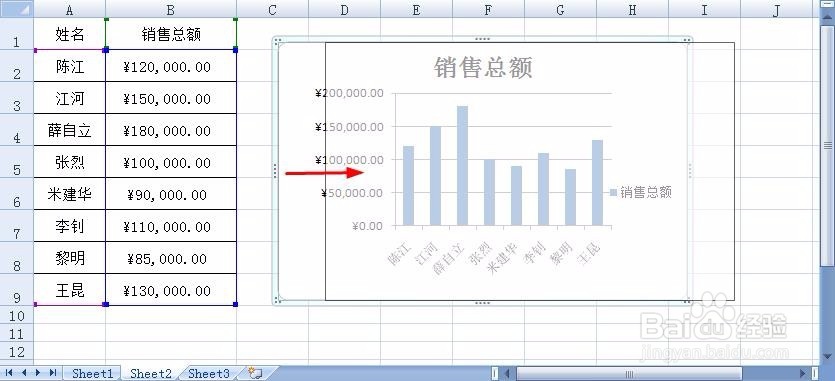
Task: Select row 11 header
Action: (x=17, y=334)
